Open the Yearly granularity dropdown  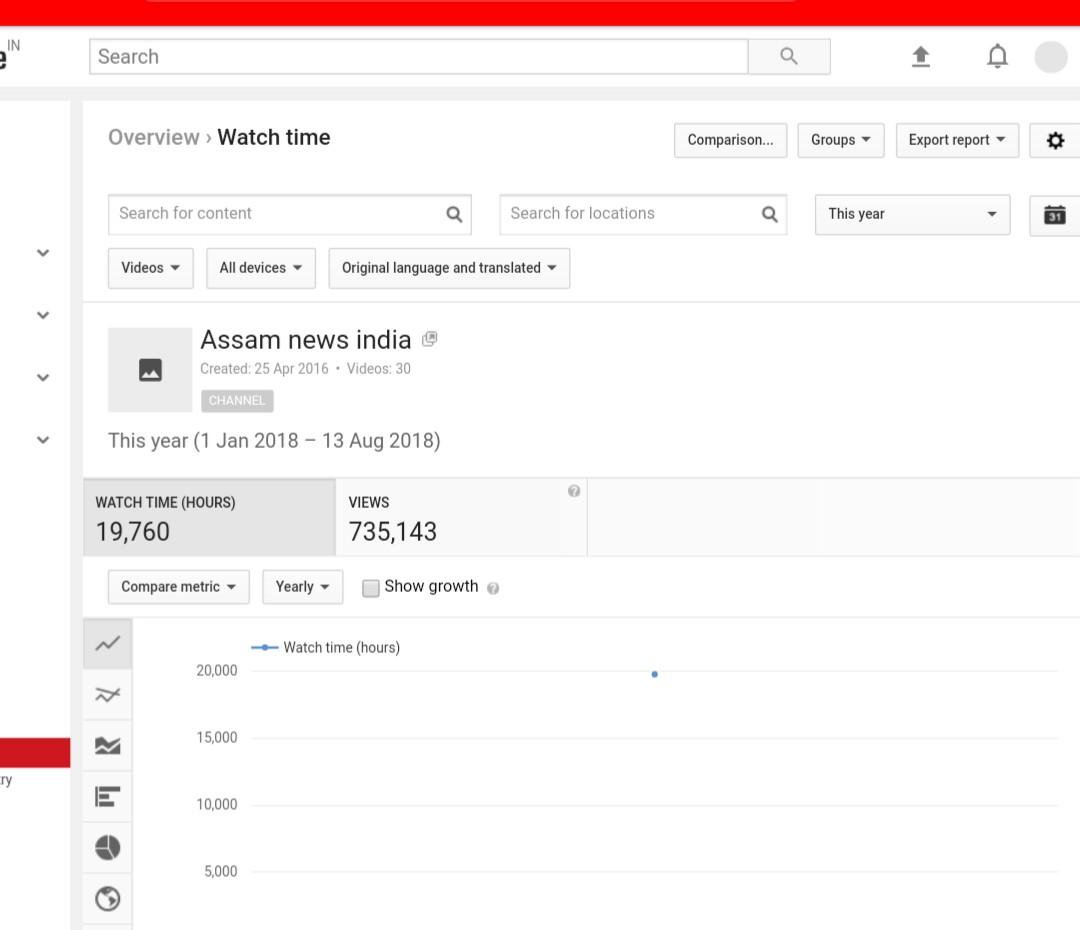click(302, 587)
